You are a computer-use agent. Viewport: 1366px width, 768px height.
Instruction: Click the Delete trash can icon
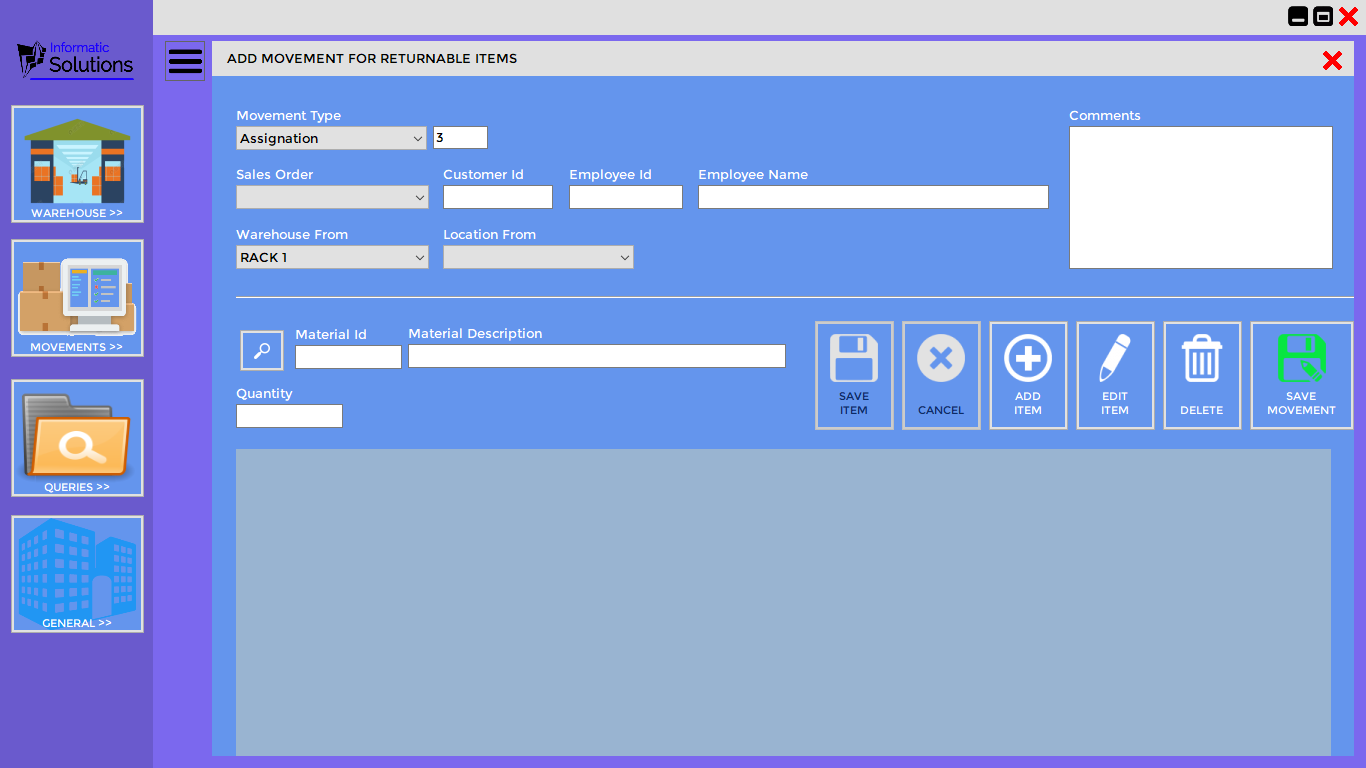pos(1202,360)
